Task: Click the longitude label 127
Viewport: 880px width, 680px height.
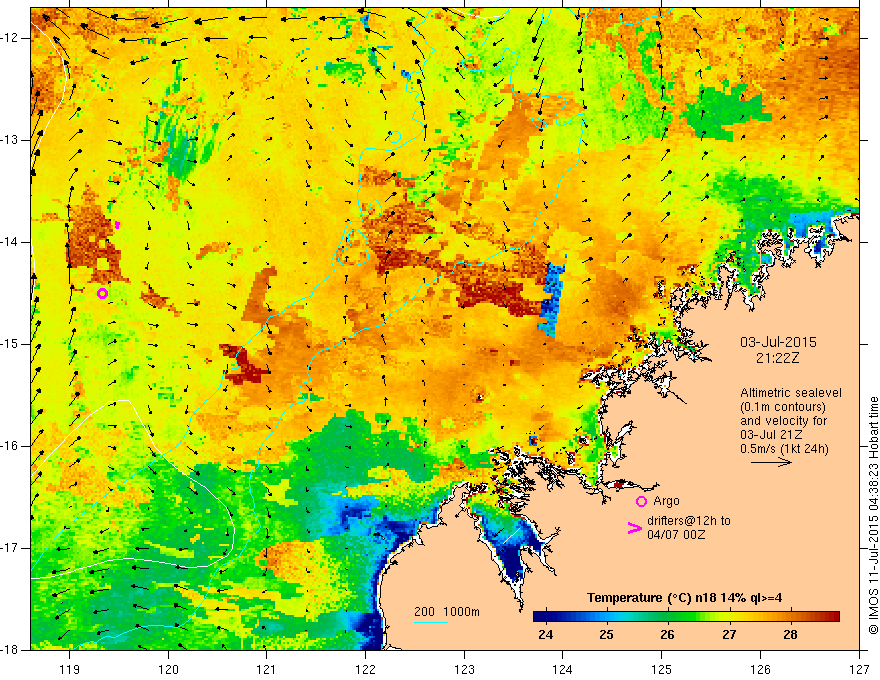Action: (x=859, y=669)
